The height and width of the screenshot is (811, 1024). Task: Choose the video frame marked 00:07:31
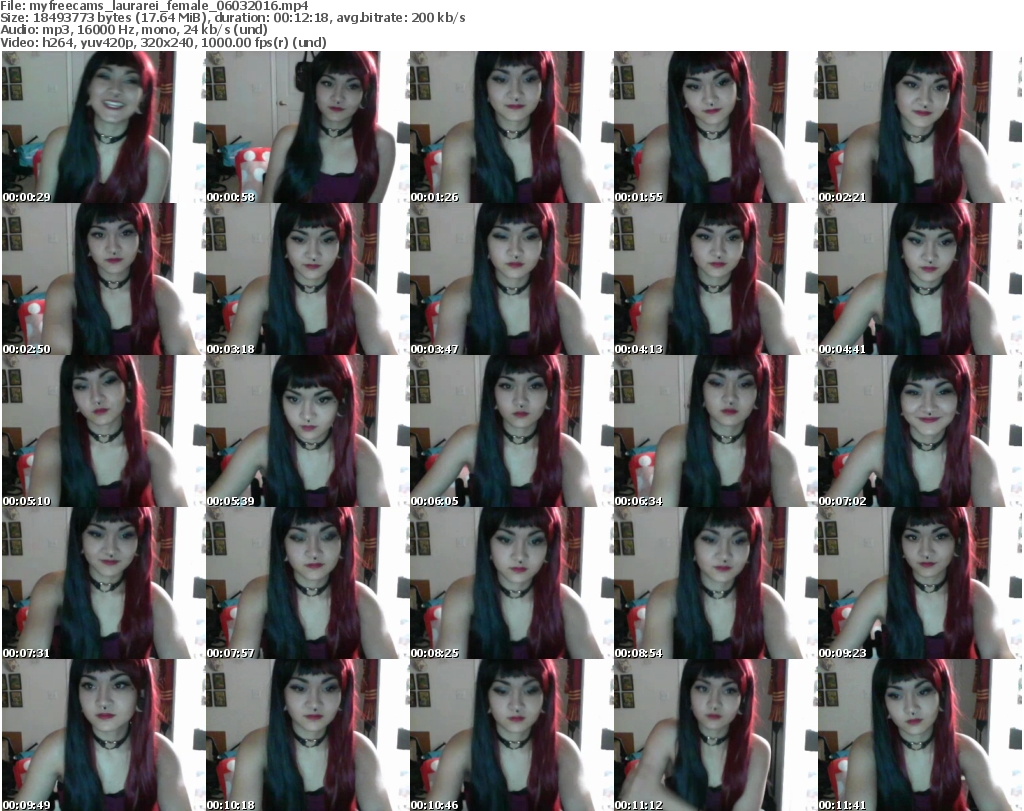103,583
